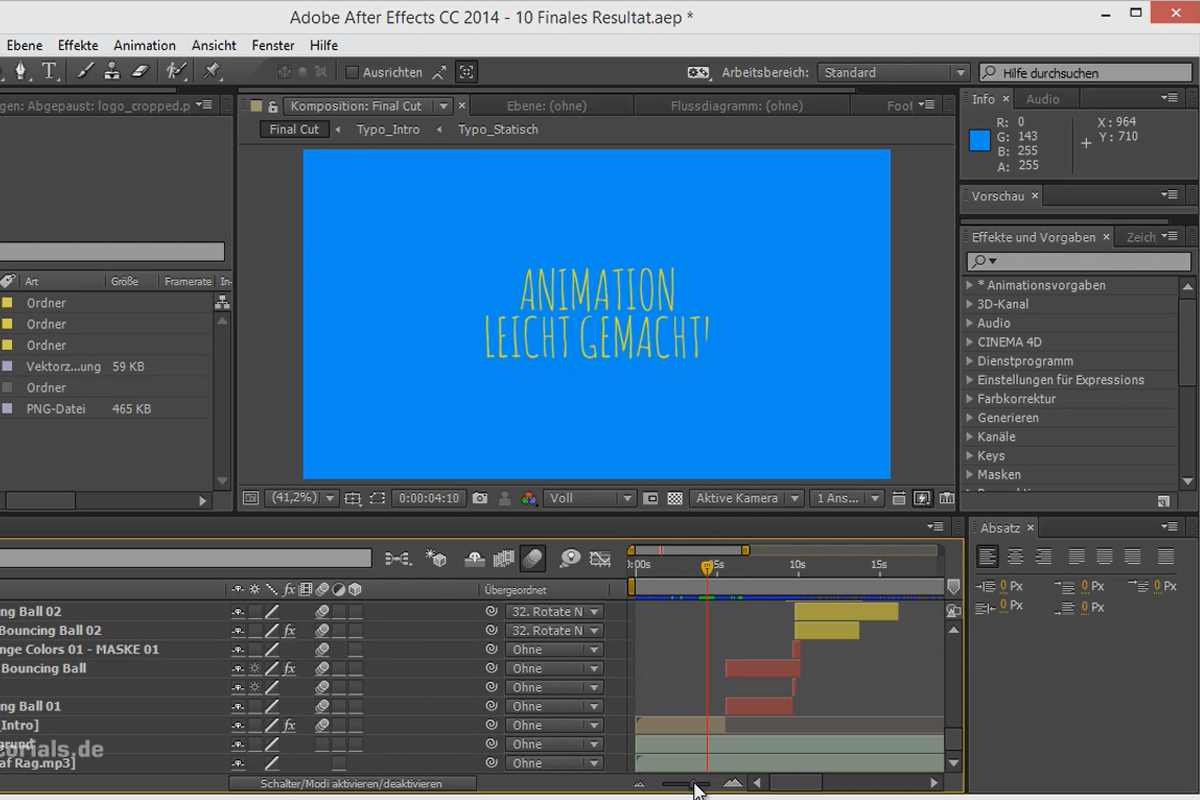Switch to the Audio panel tab
The height and width of the screenshot is (800, 1200).
pyautogui.click(x=1042, y=99)
